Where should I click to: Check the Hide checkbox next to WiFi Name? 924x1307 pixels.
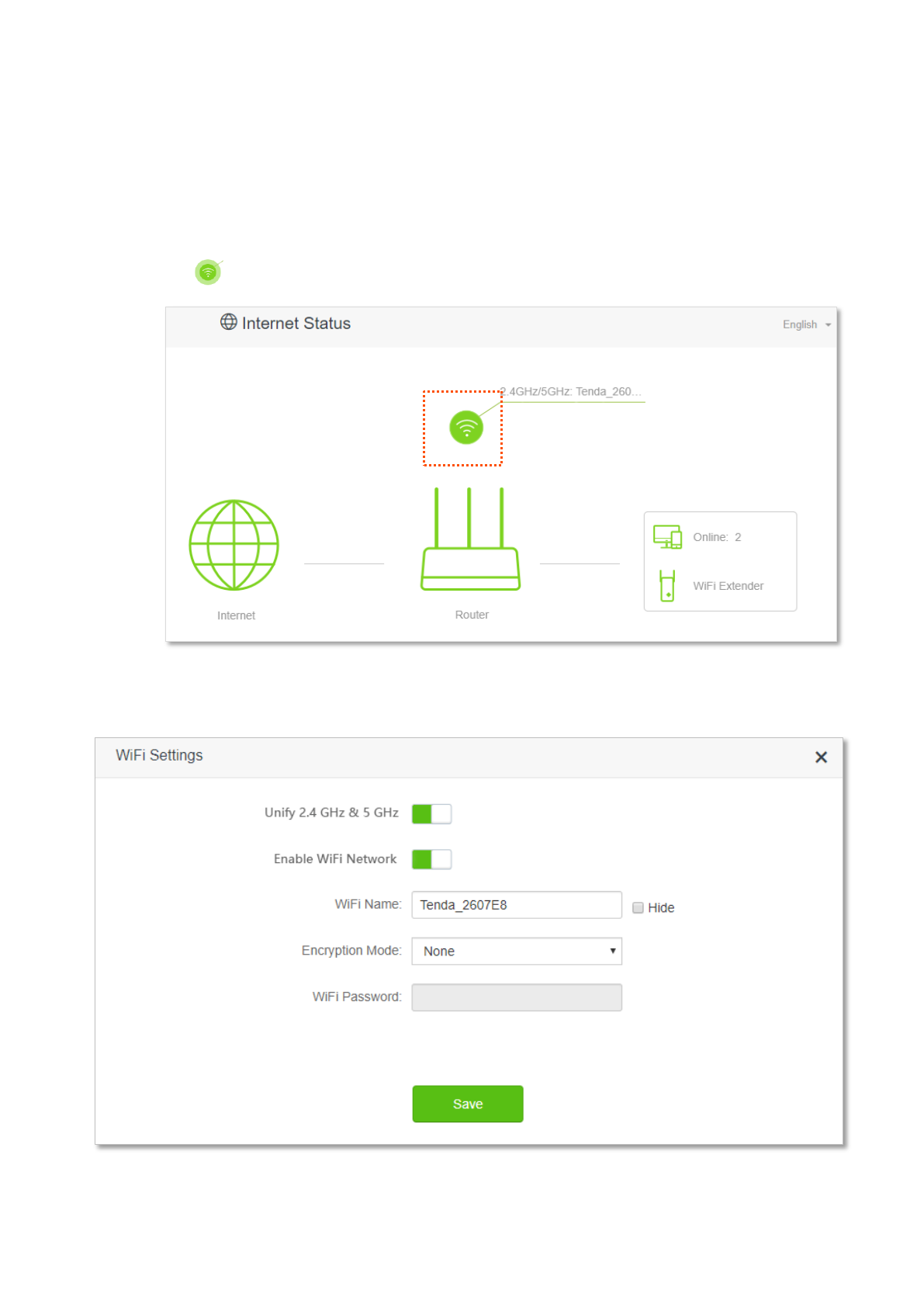pyautogui.click(x=638, y=907)
